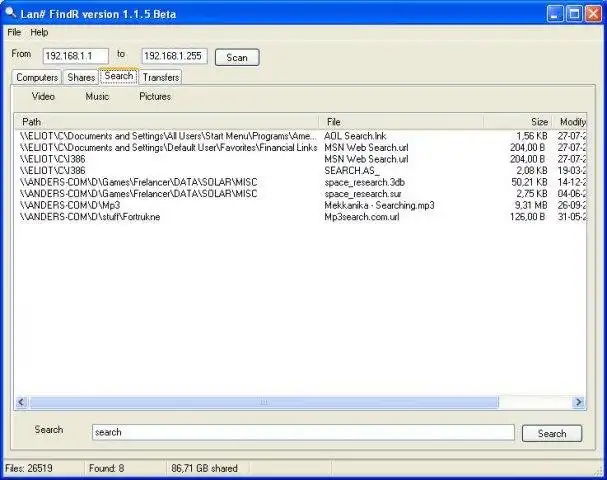
Task: Focus the 'to' IP field 192.168.1.255
Action: (x=174, y=56)
